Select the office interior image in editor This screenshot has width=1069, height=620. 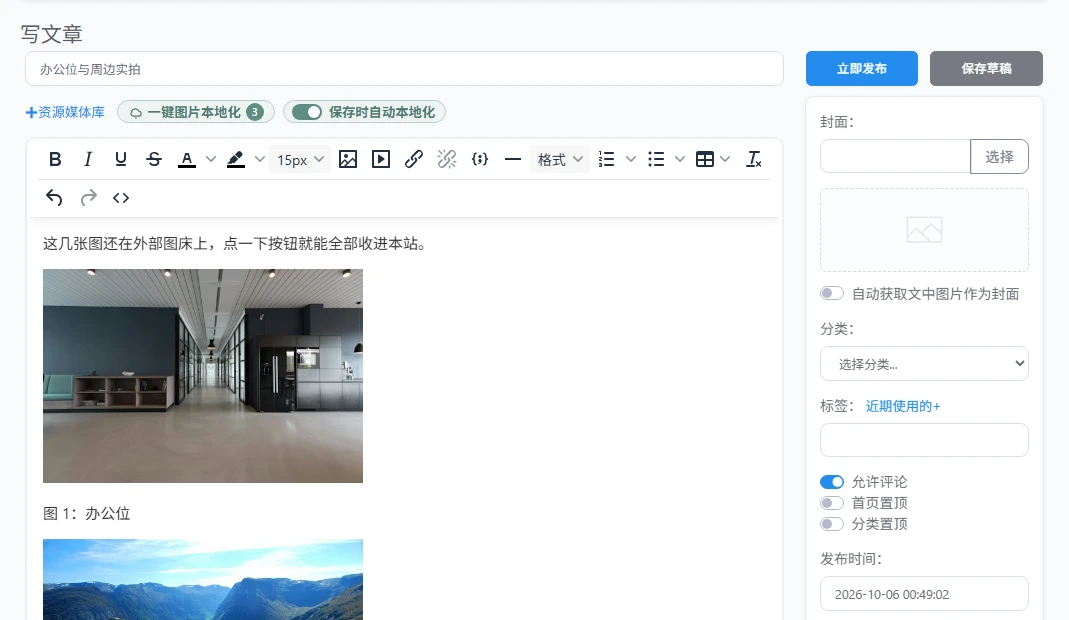pos(203,376)
